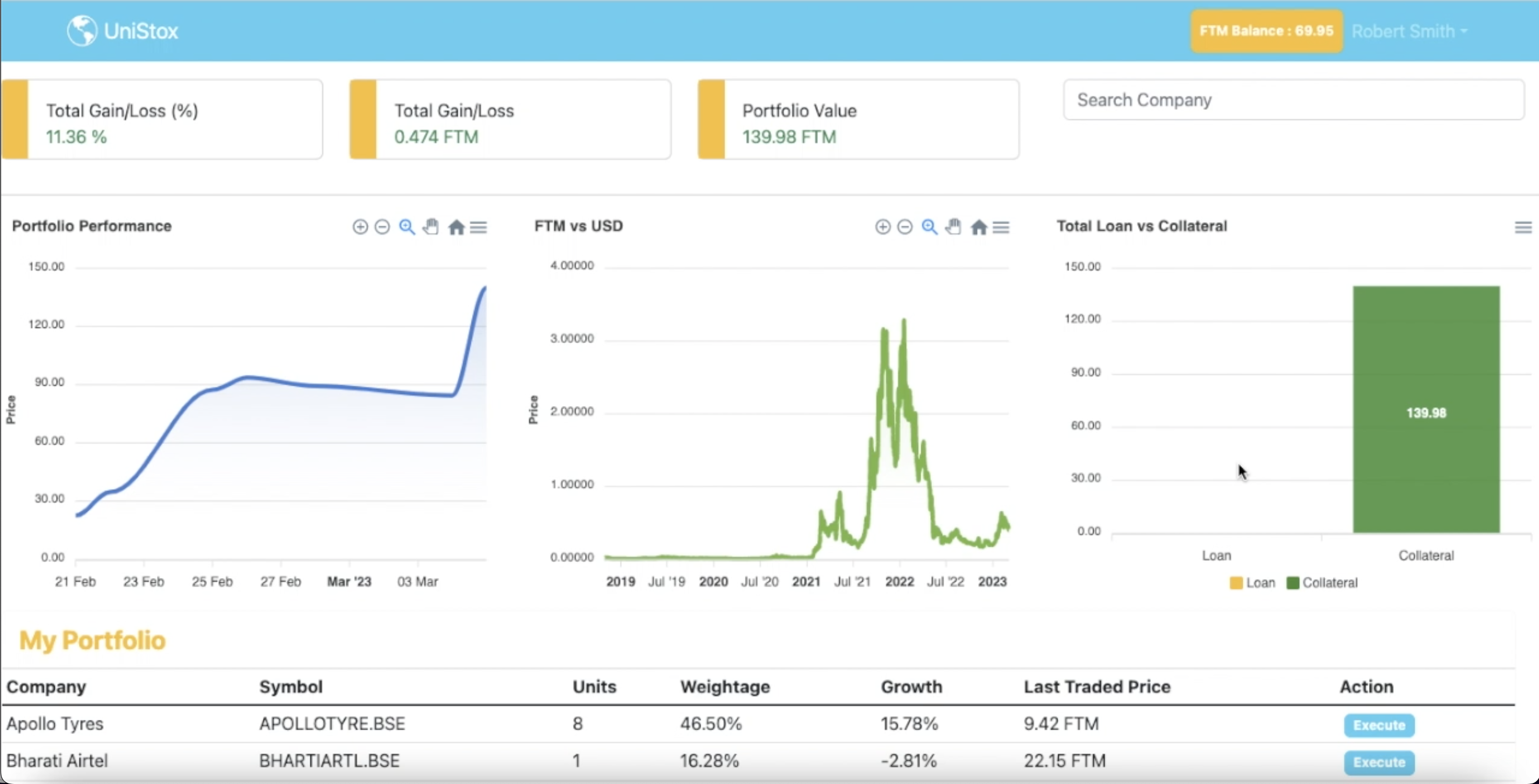
Task: Open the Robert Smith user dropdown
Action: [1409, 31]
